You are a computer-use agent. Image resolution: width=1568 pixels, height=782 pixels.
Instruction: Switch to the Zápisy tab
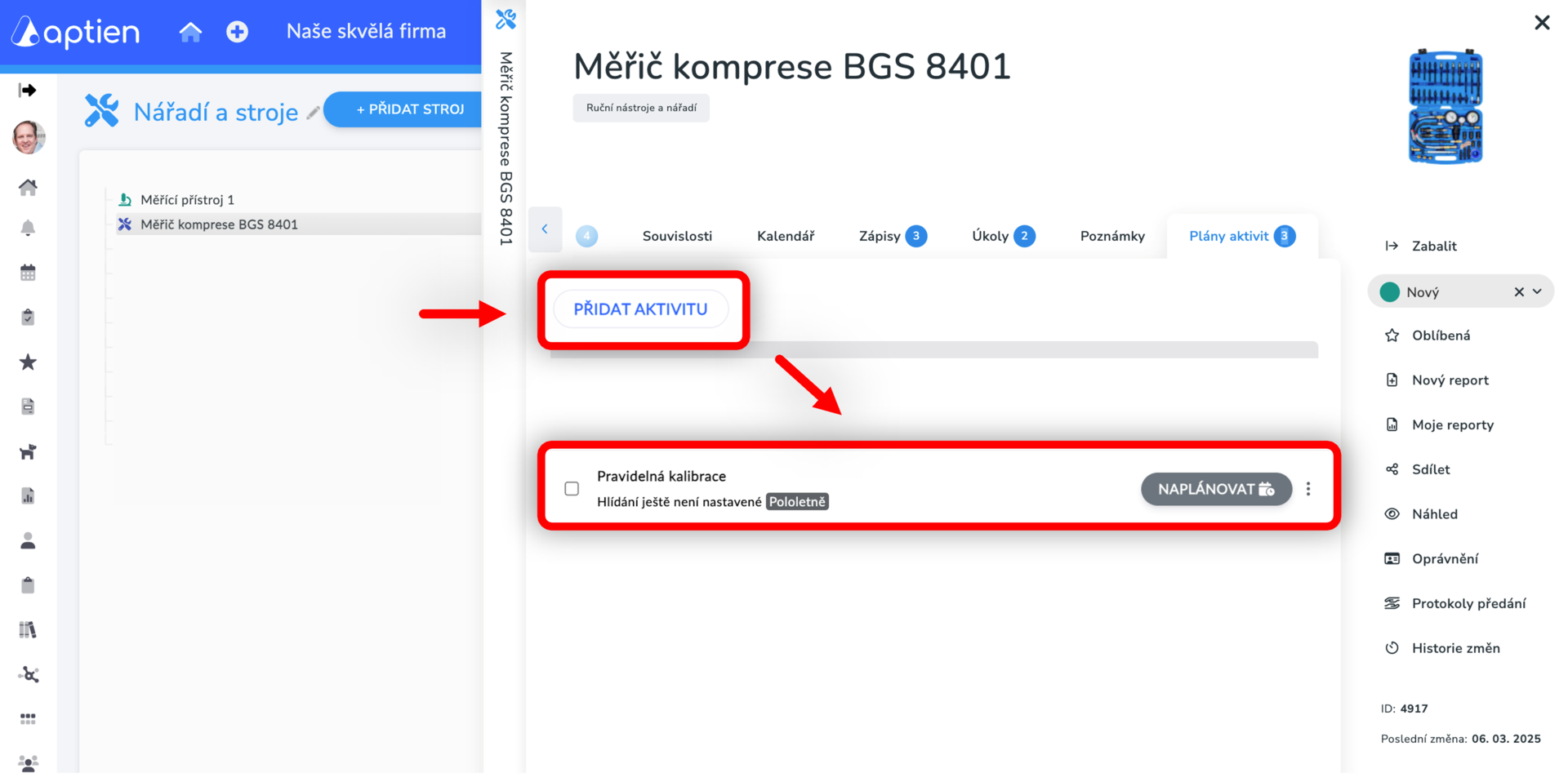(893, 236)
